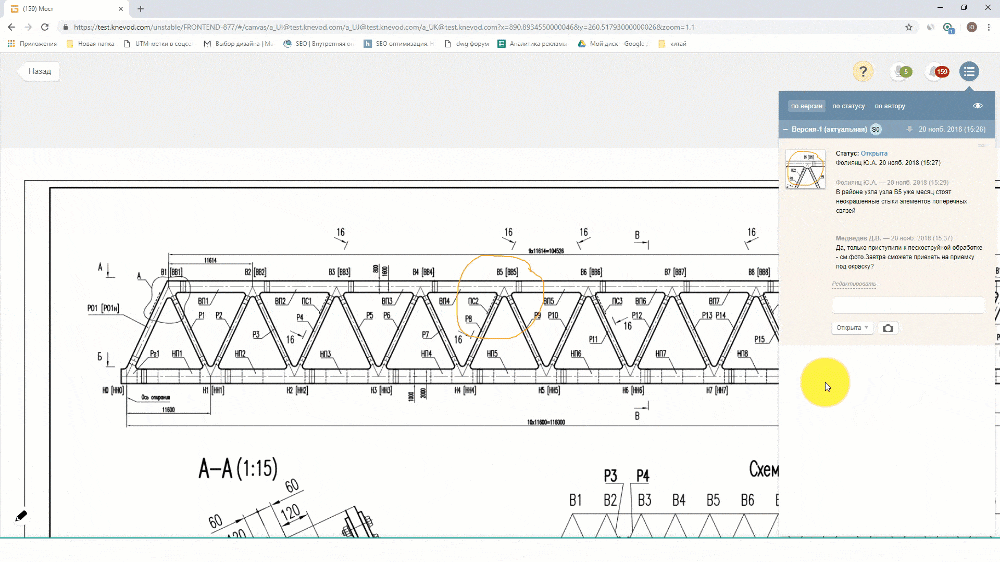The image size is (1000, 562).
Task: Open new browser tab
Action: tap(140, 9)
